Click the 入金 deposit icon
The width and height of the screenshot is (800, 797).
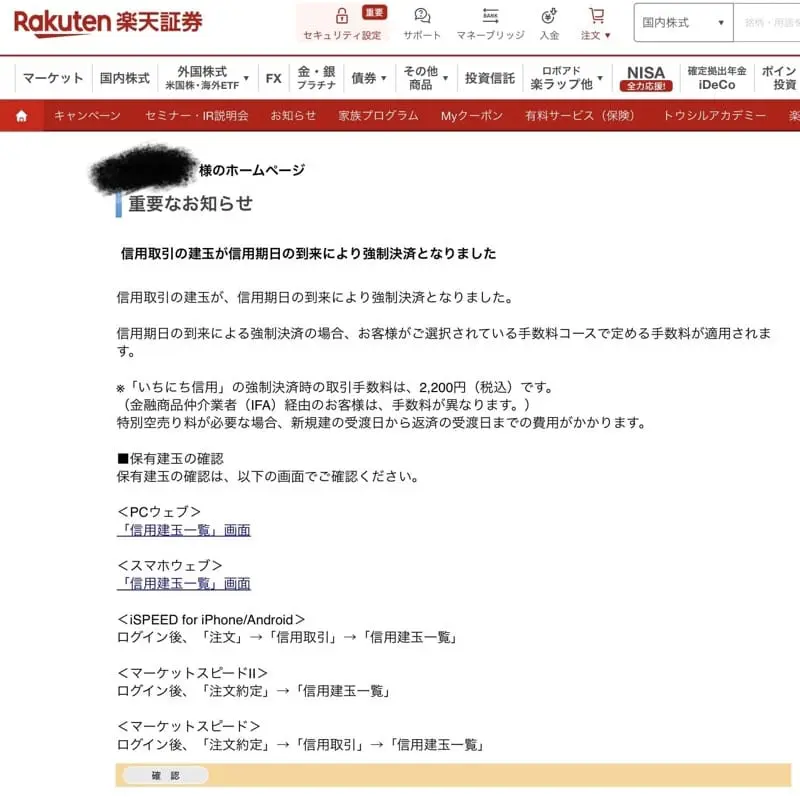[x=549, y=17]
